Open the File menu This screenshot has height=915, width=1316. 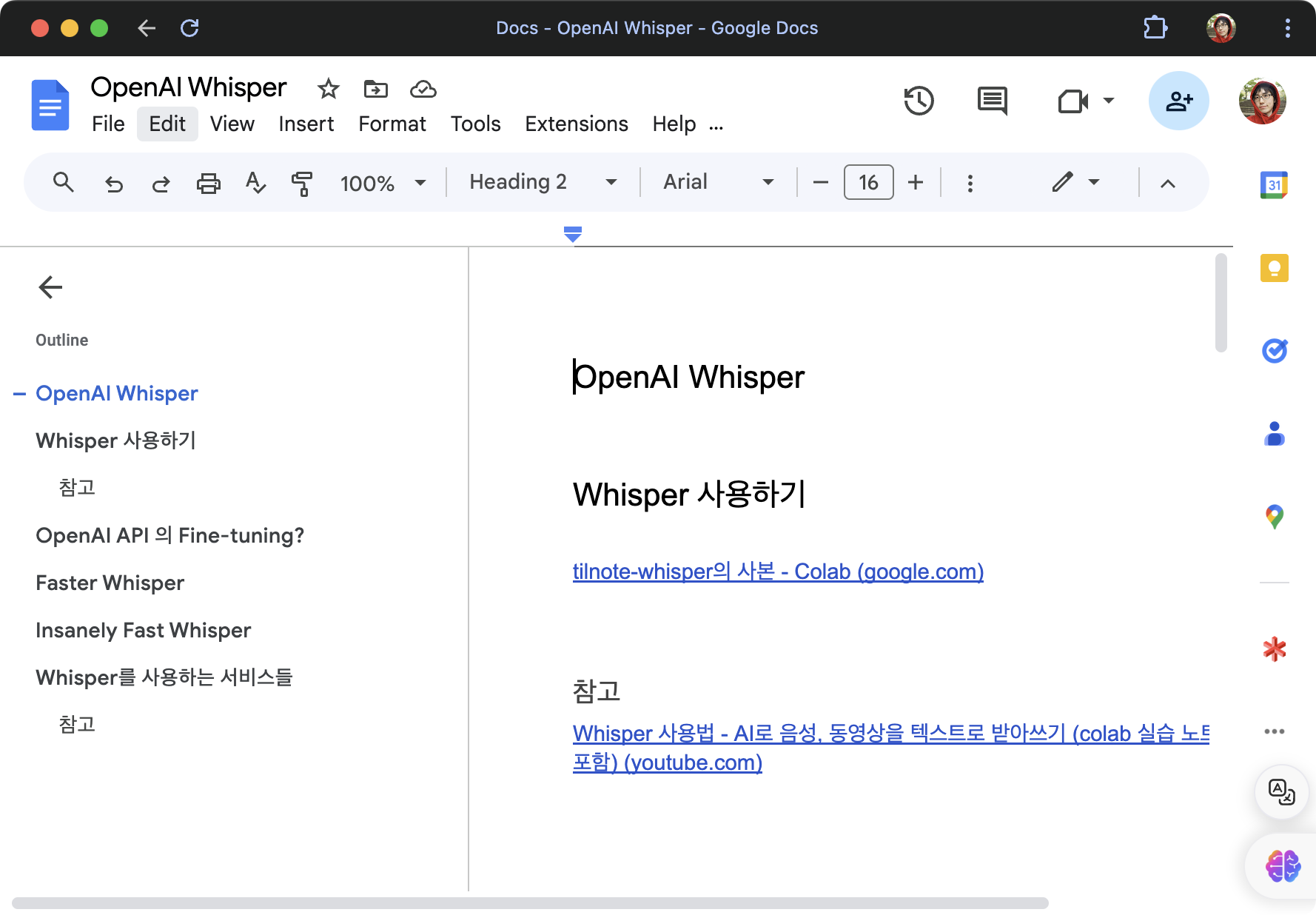click(x=108, y=124)
